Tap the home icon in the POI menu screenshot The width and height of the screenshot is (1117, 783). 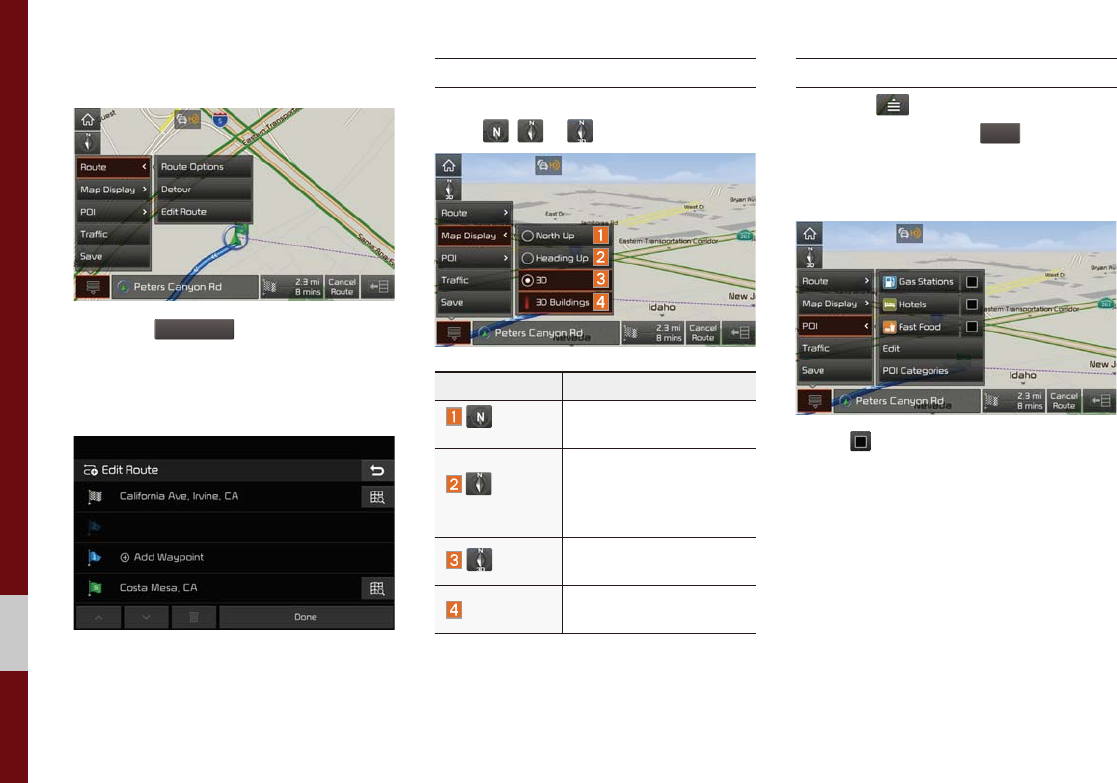810,233
